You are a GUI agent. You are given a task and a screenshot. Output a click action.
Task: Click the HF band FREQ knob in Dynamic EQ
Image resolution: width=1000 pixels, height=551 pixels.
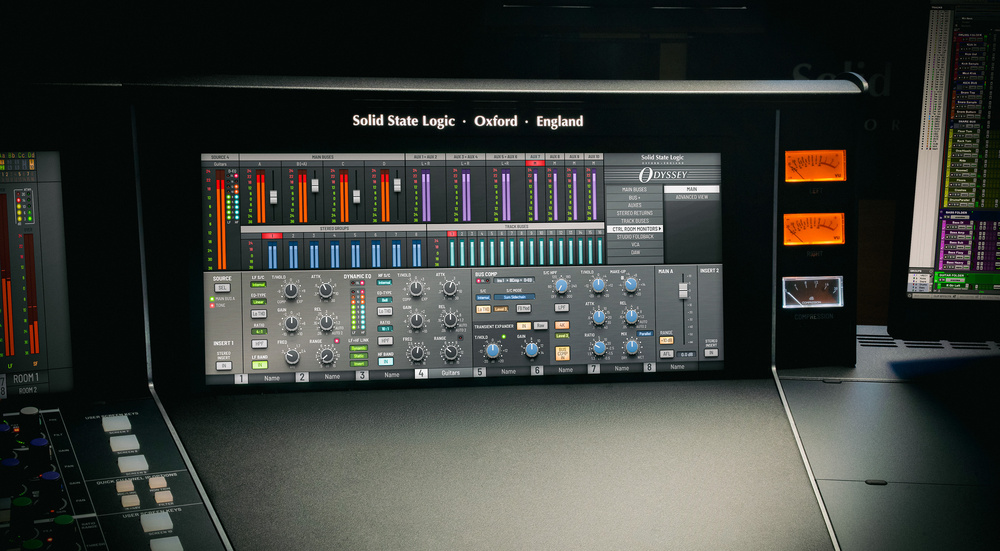(417, 353)
